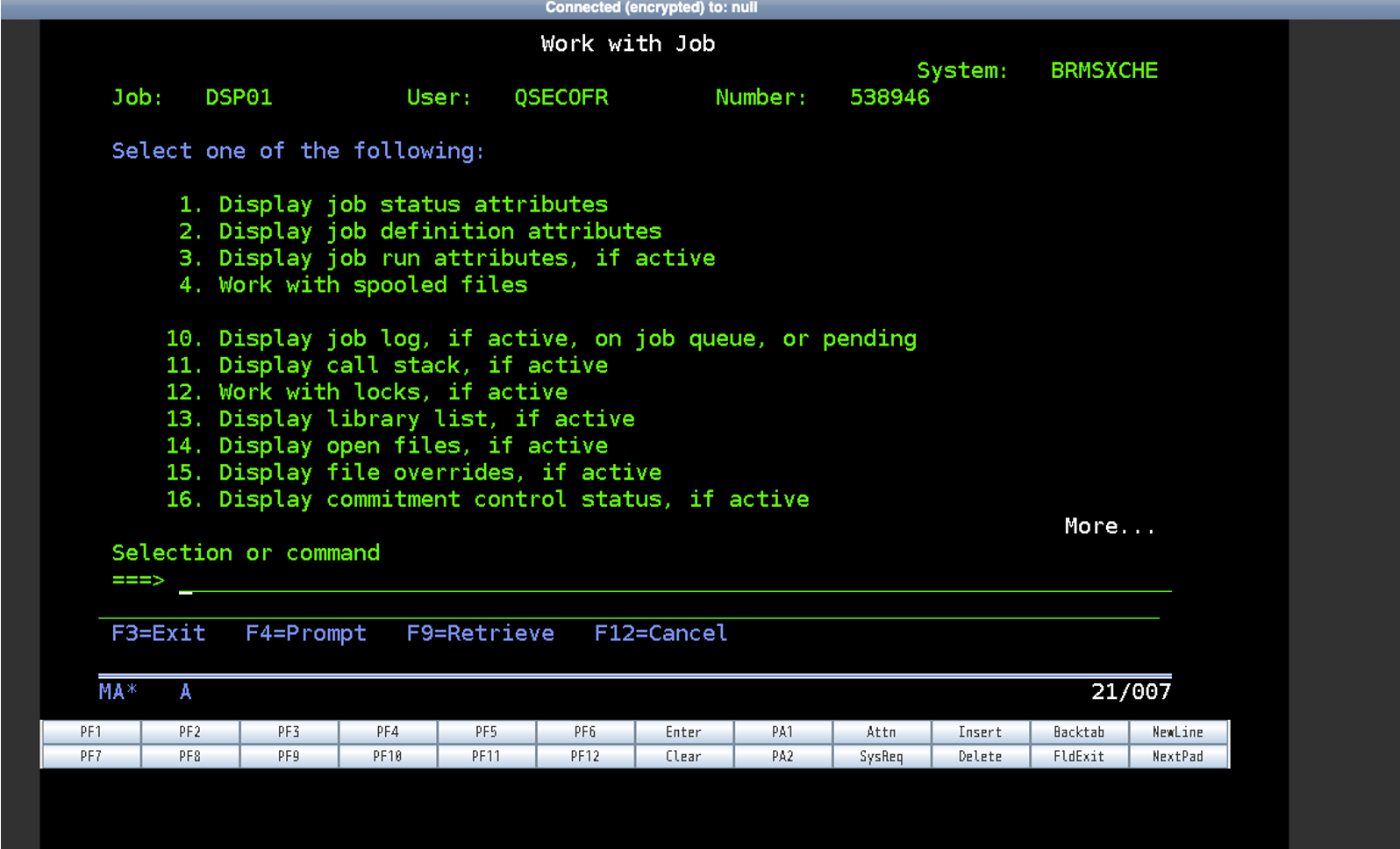Click the FldExit key button
The width and height of the screenshot is (1400, 849).
tap(1079, 756)
